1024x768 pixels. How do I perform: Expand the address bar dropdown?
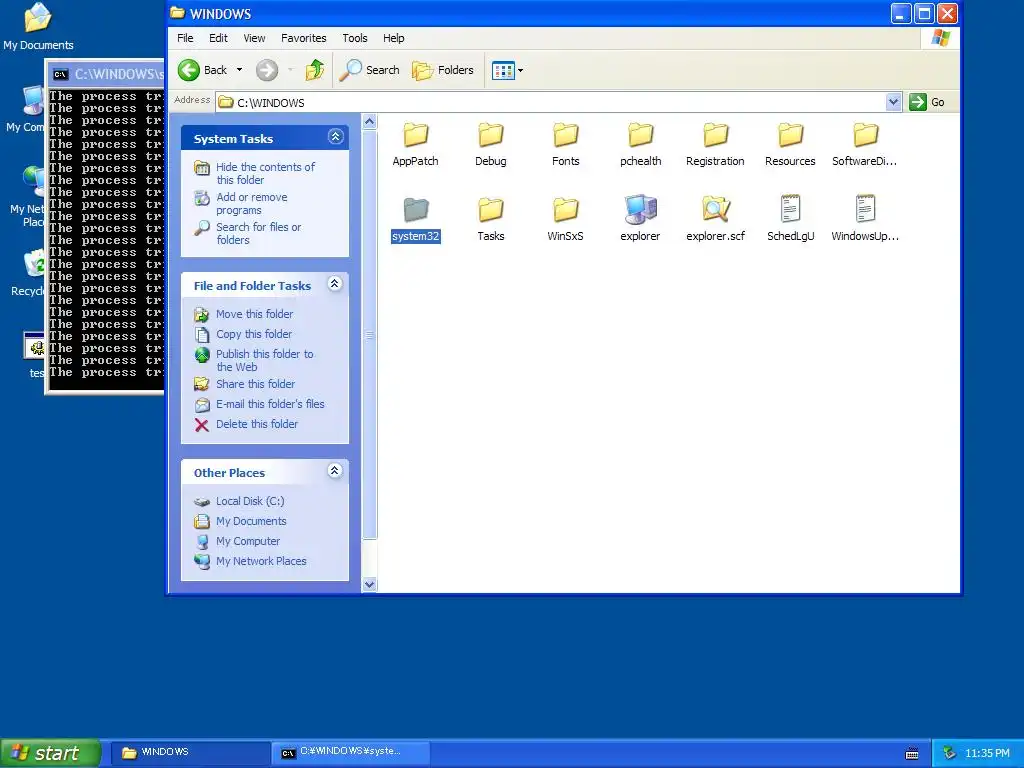pos(893,102)
